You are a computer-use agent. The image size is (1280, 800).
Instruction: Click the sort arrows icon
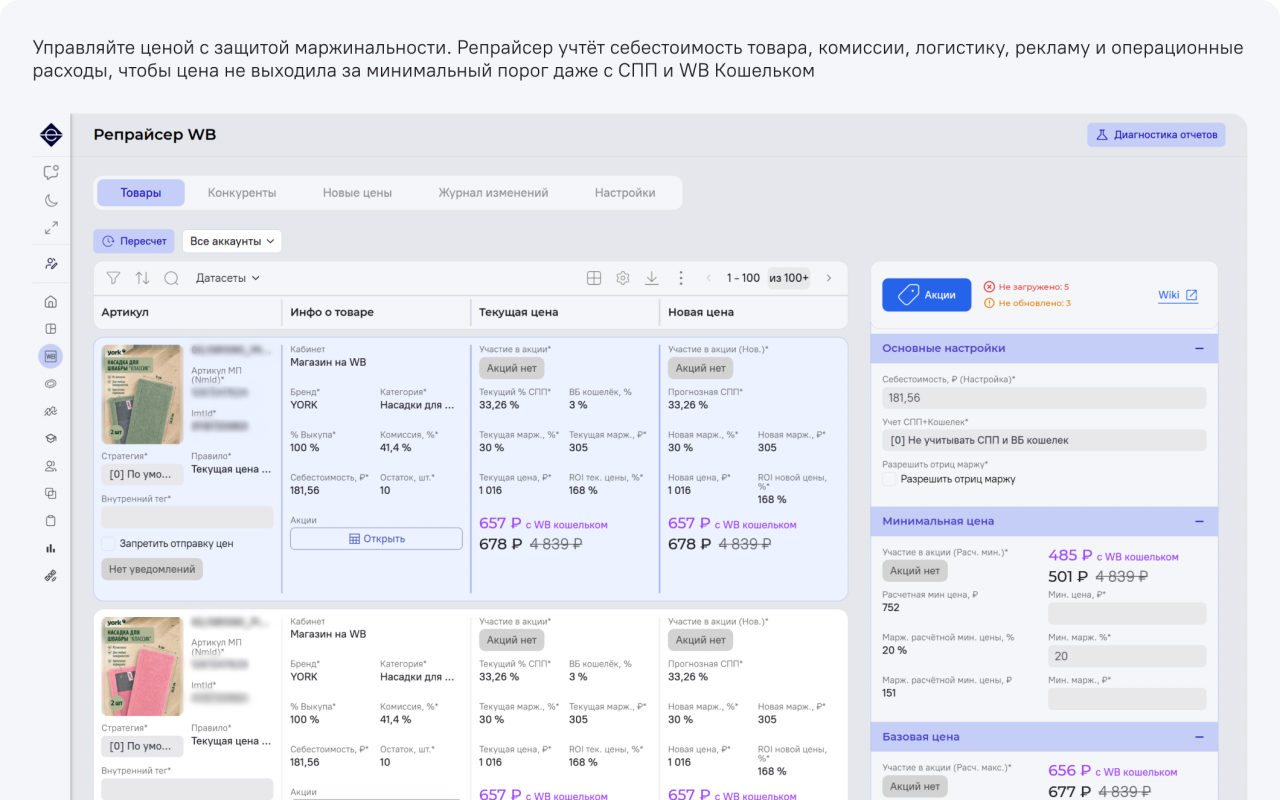(142, 278)
